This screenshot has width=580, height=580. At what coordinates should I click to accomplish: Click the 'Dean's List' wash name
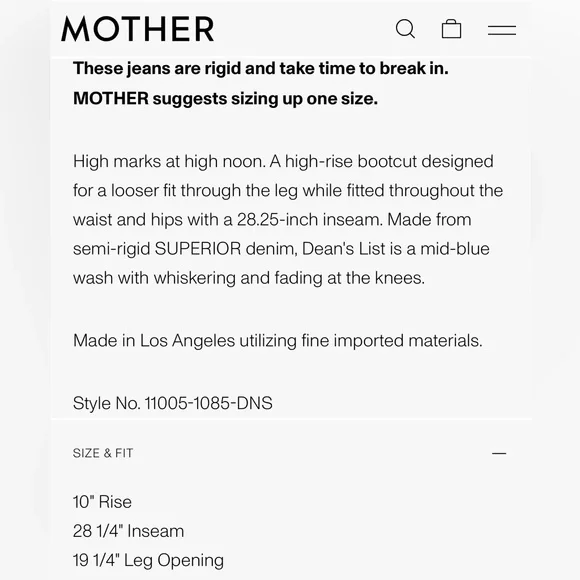click(344, 248)
